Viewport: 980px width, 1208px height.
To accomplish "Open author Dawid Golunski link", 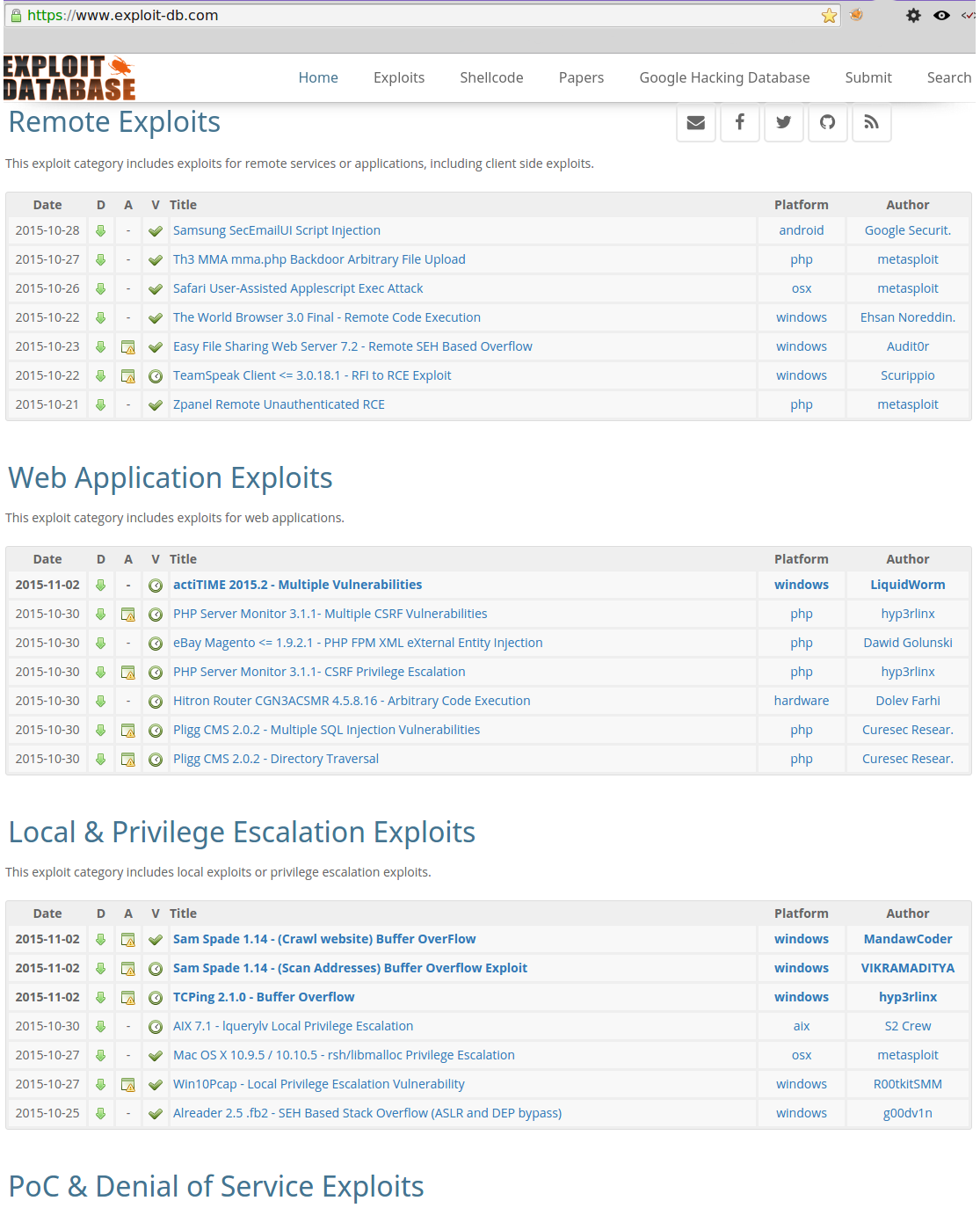I will [x=908, y=643].
